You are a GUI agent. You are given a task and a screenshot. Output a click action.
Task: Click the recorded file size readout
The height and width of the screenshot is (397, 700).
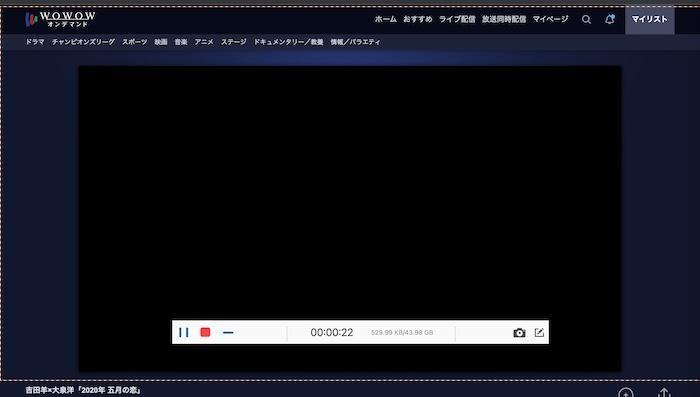point(402,333)
